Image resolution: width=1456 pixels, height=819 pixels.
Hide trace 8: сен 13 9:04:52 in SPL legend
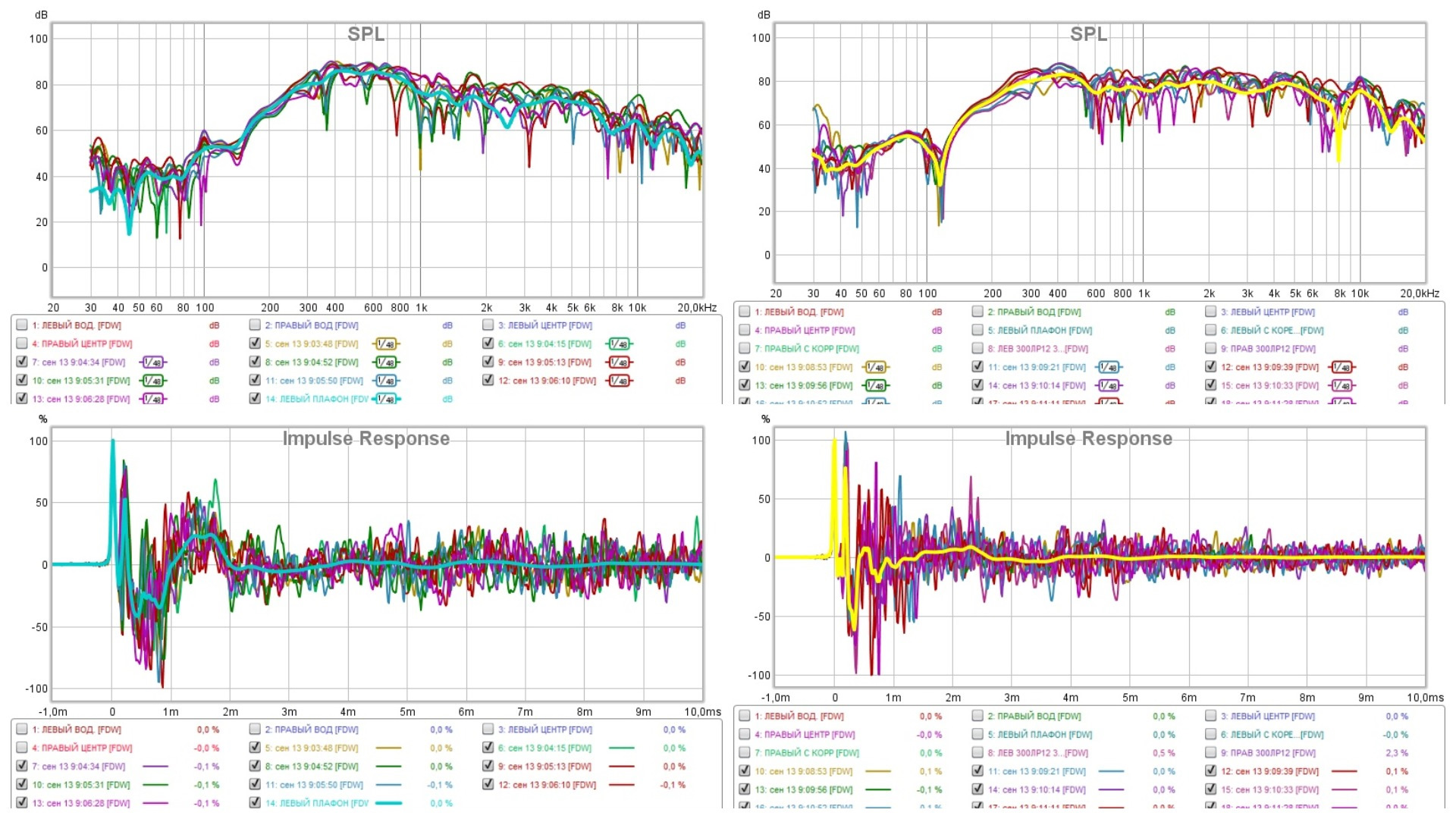[x=256, y=362]
